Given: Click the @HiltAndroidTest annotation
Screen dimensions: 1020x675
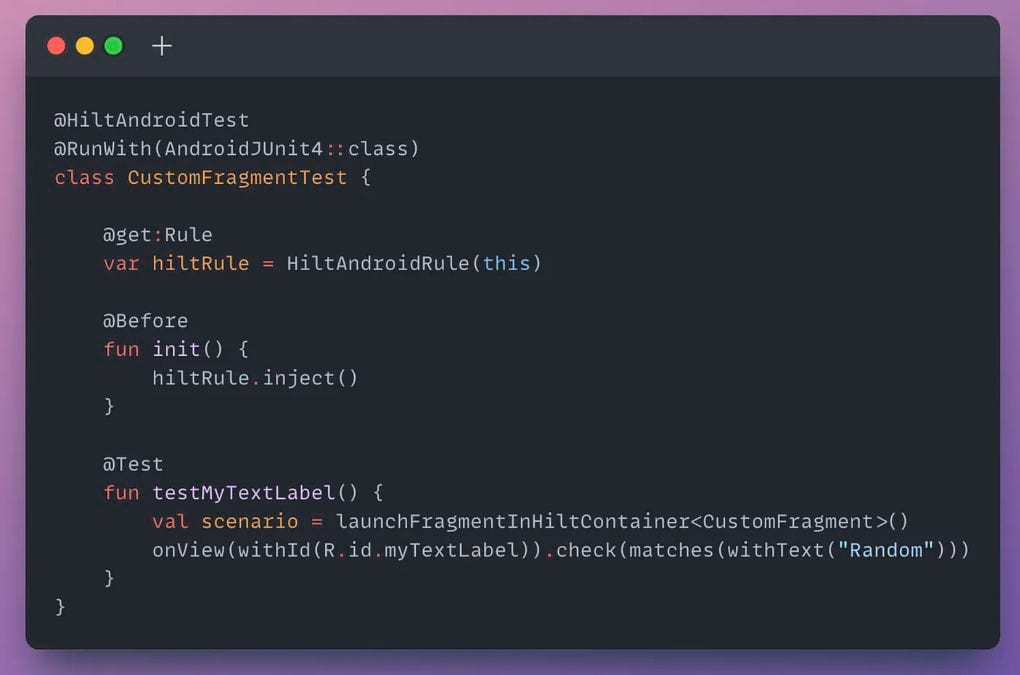Looking at the screenshot, I should pyautogui.click(x=152, y=120).
